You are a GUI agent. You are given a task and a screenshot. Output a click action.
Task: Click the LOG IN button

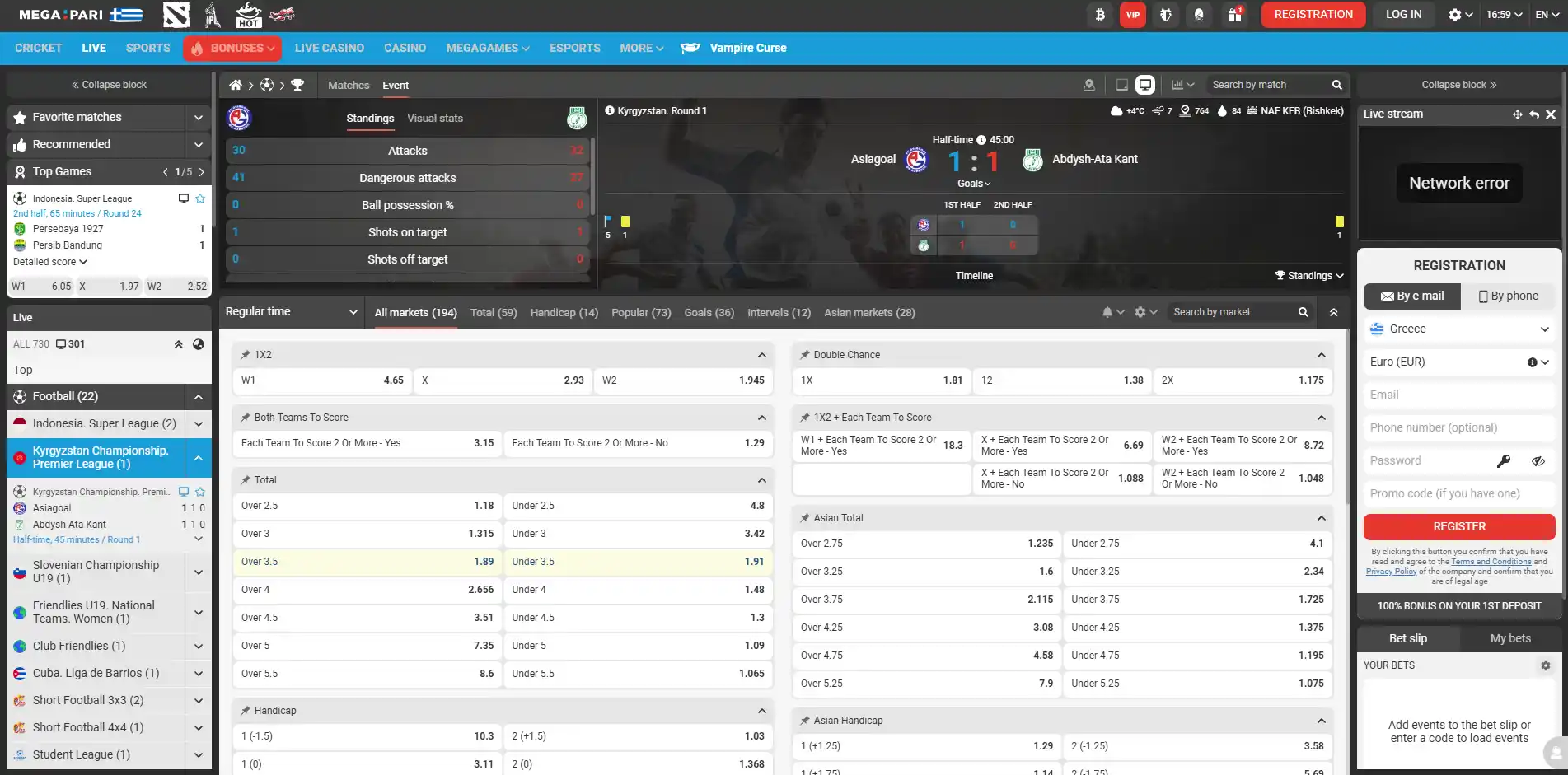point(1404,15)
